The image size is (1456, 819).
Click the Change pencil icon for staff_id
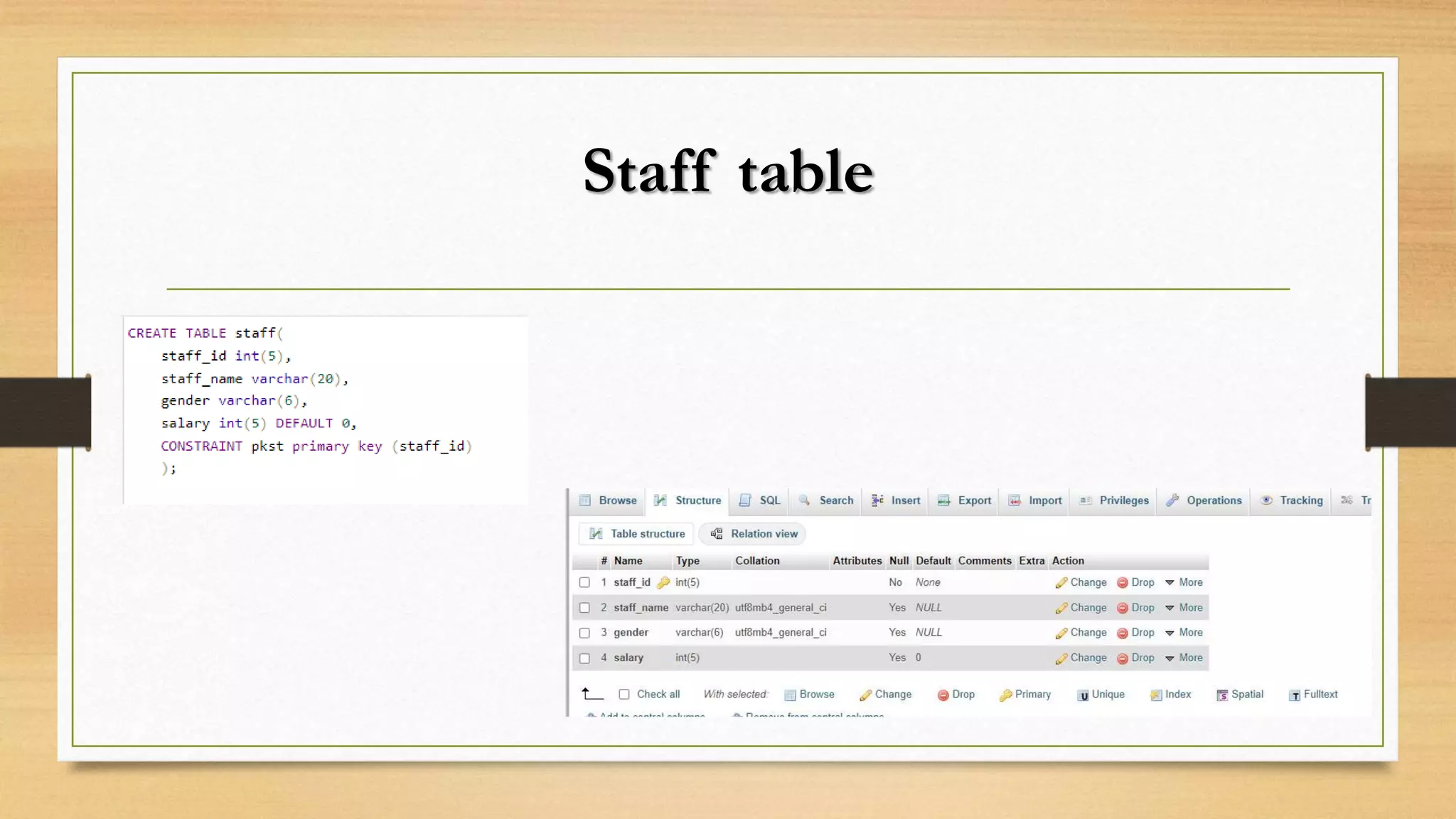(1061, 583)
